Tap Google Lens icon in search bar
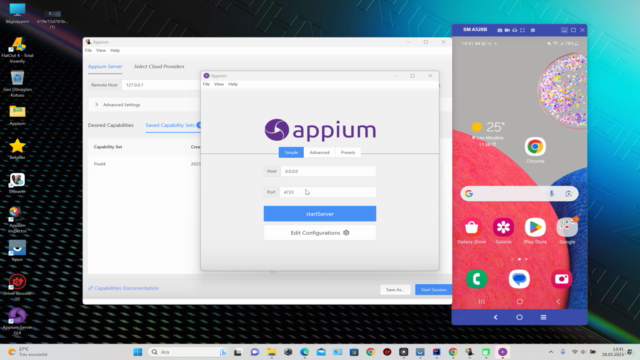This screenshot has height=360, width=640. pyautogui.click(x=568, y=194)
